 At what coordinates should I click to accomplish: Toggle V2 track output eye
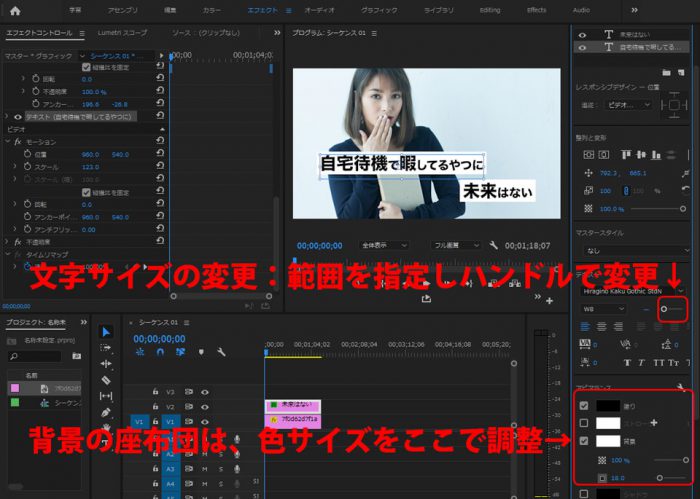(x=205, y=407)
